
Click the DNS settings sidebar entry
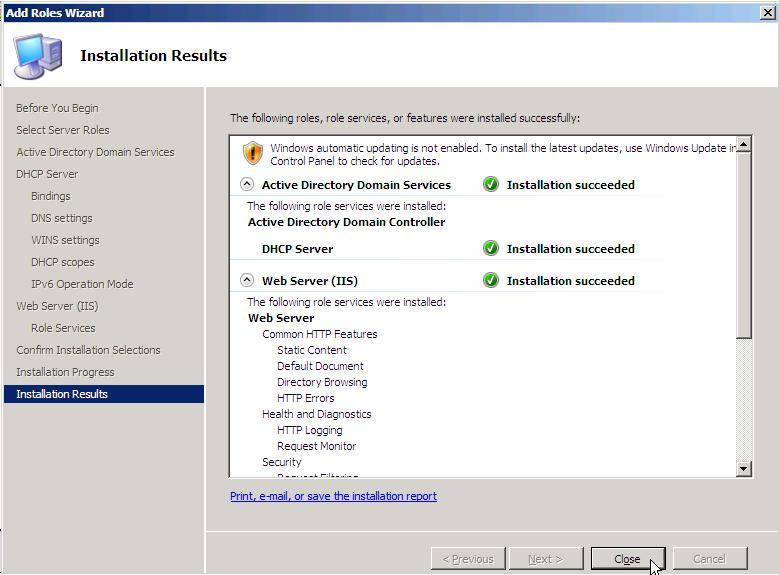point(61,218)
